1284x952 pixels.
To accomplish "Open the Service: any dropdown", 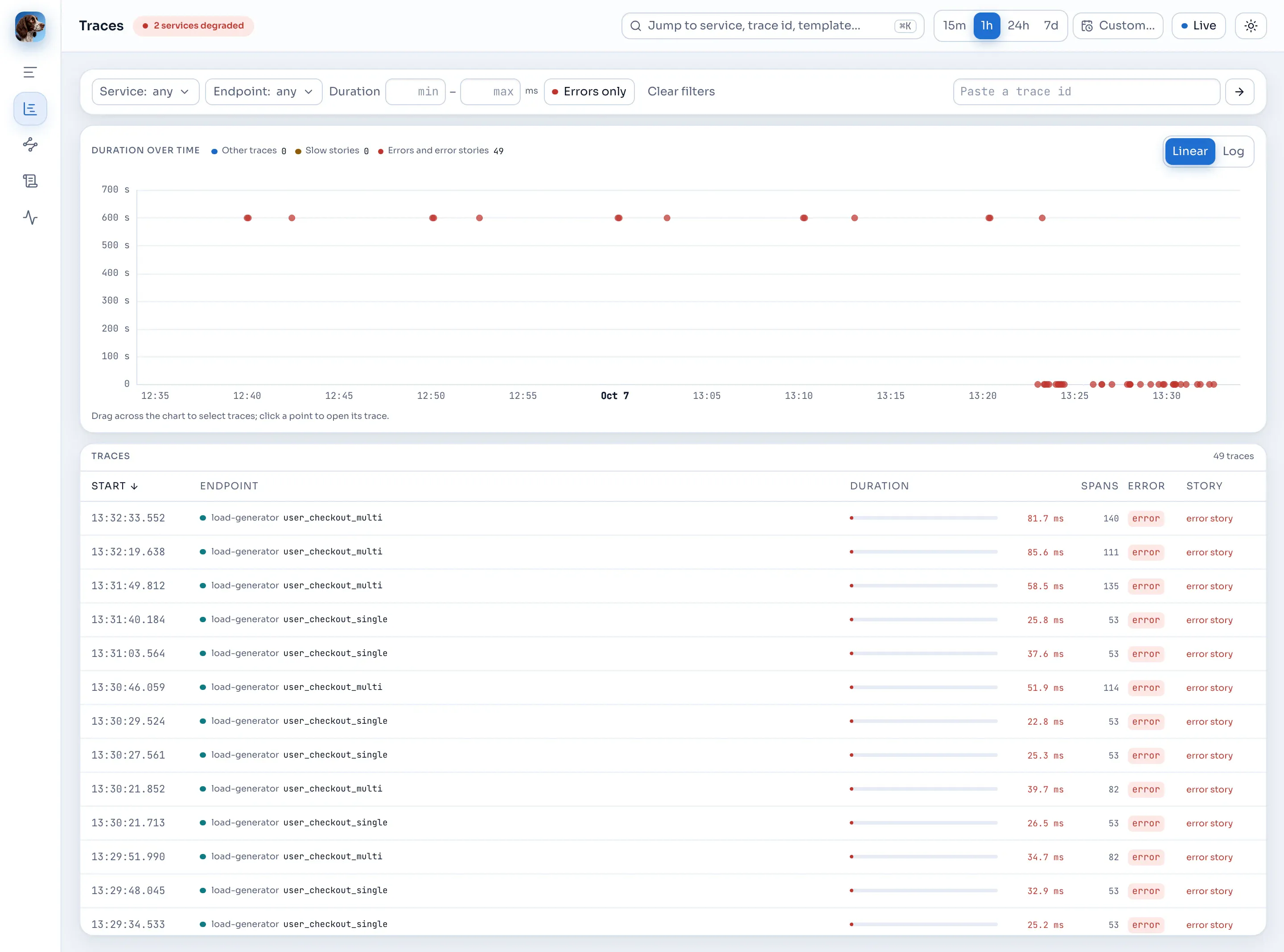I will (x=145, y=92).
